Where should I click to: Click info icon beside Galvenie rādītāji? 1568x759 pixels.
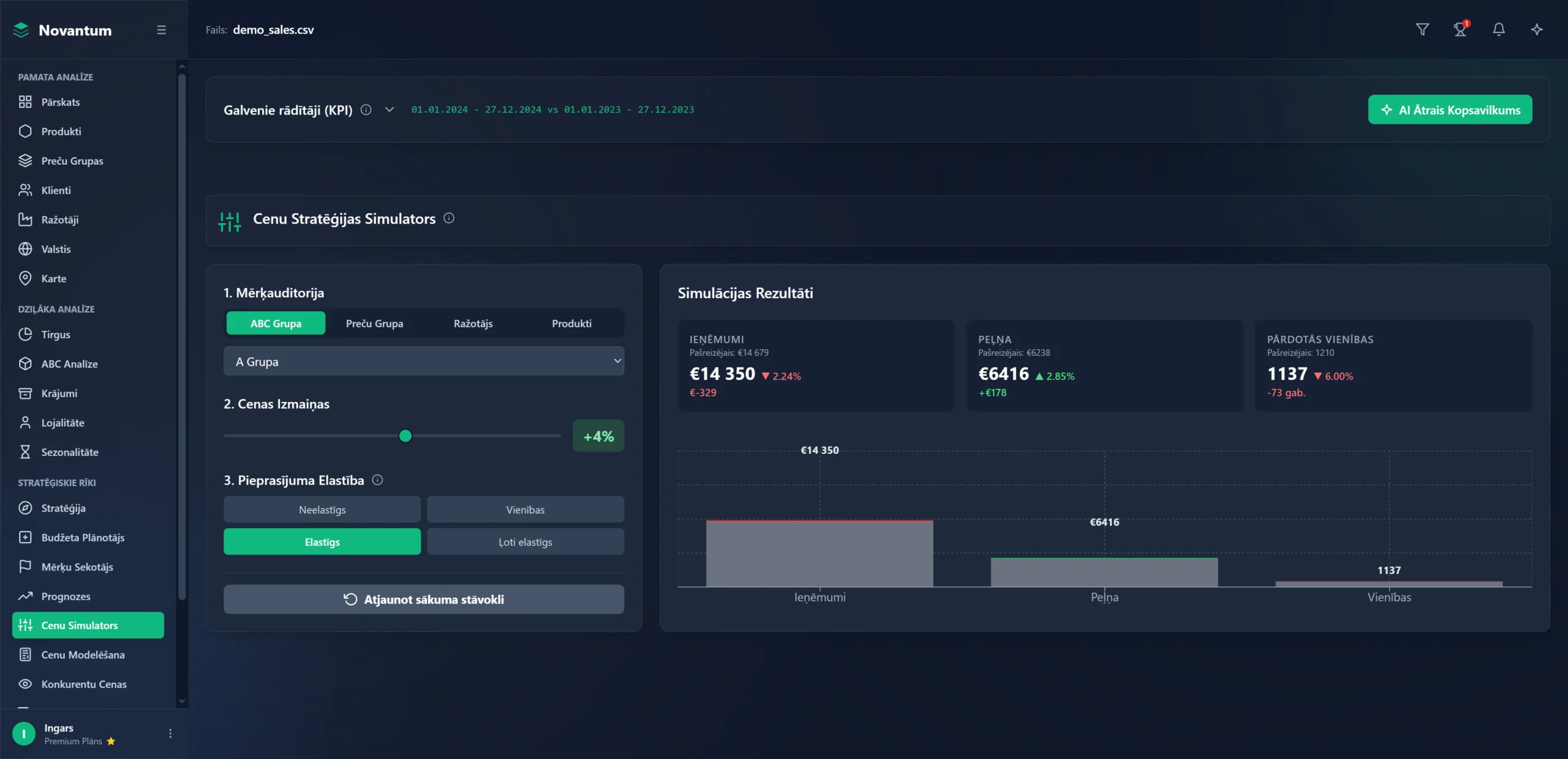366,110
